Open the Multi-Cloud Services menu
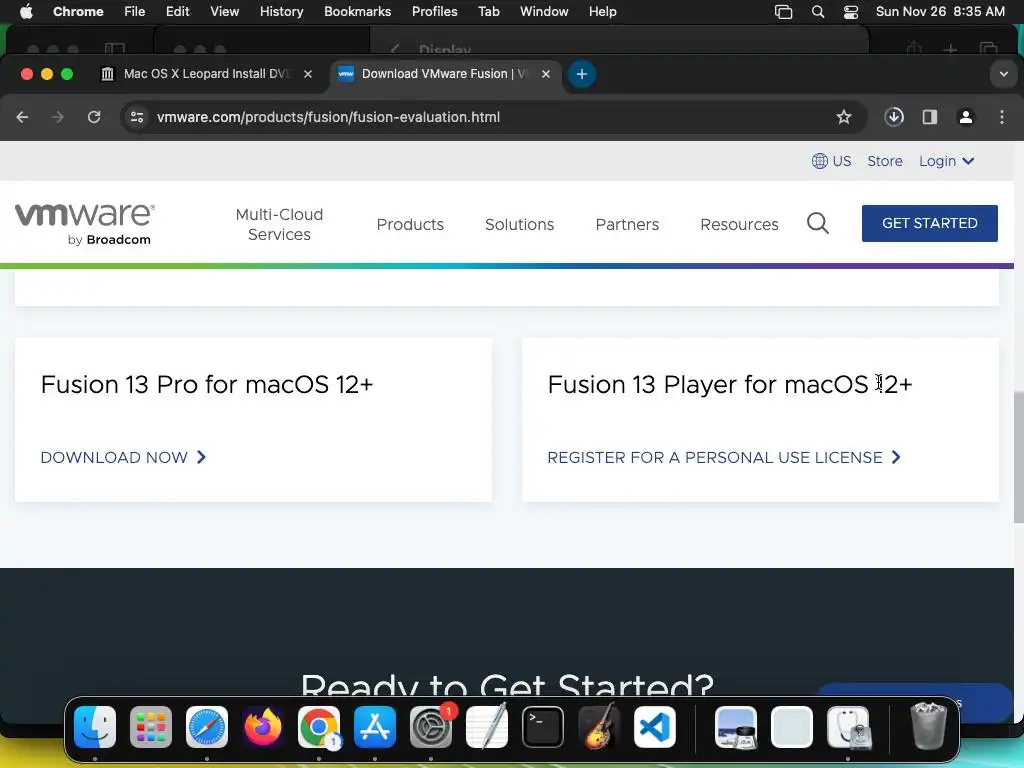Screen dimensions: 1024x768 pos(280,224)
